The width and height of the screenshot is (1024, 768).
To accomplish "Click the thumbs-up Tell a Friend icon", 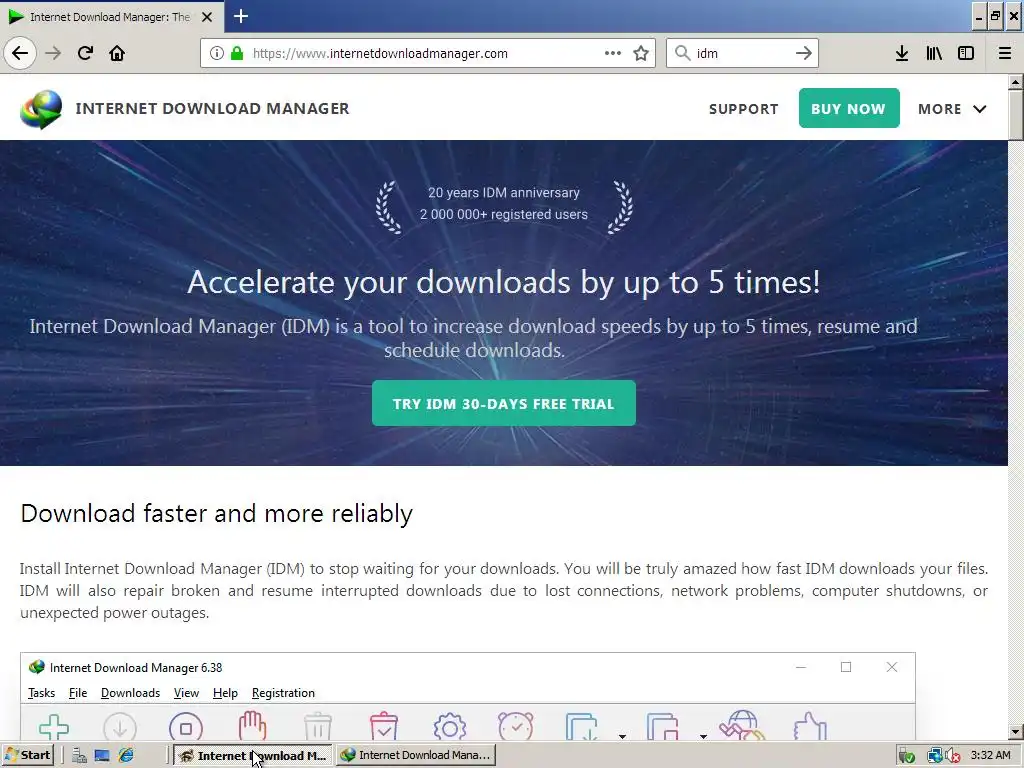I will (810, 727).
